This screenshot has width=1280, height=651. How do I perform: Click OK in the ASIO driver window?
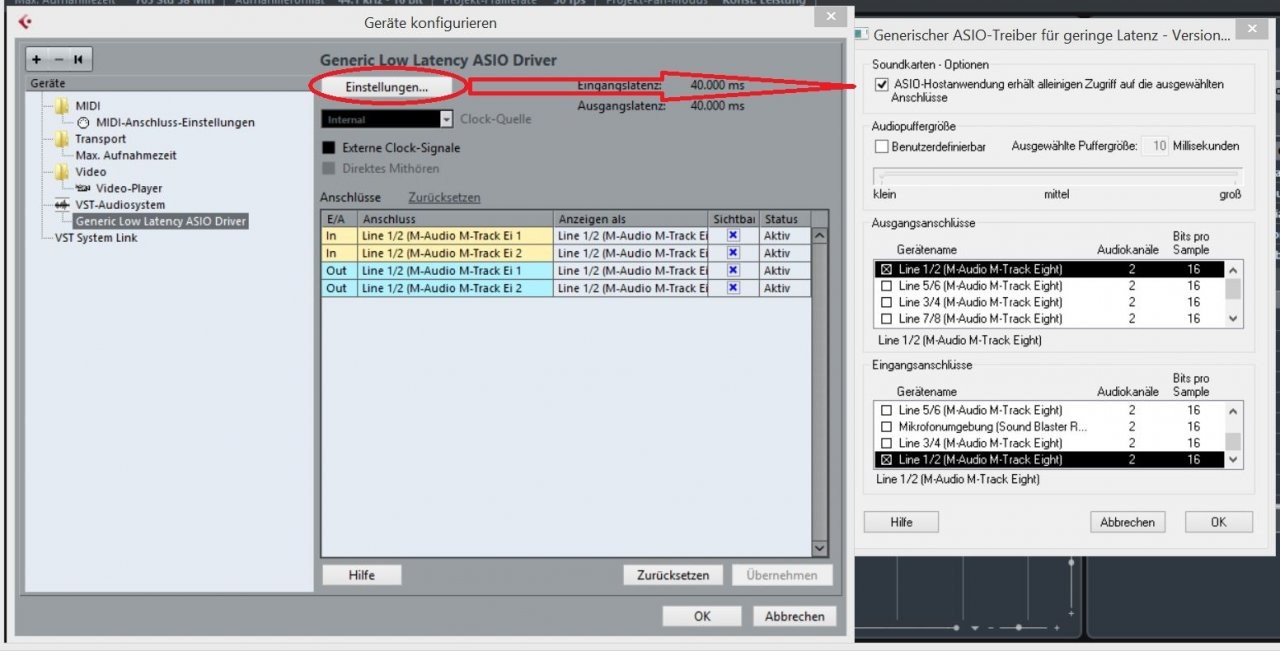click(1218, 522)
